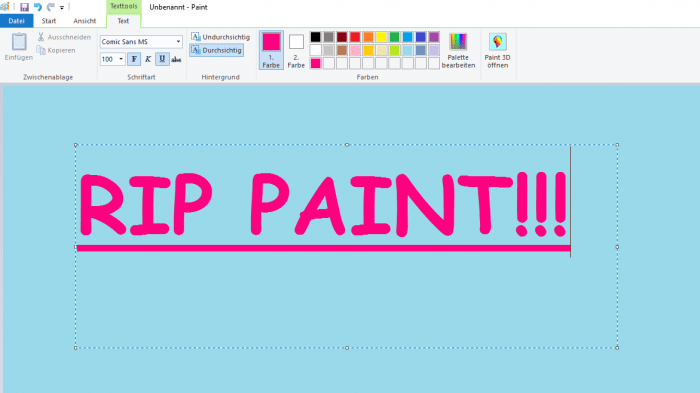Pick the green color swatch
The height and width of the screenshot is (393, 700).
(x=395, y=37)
